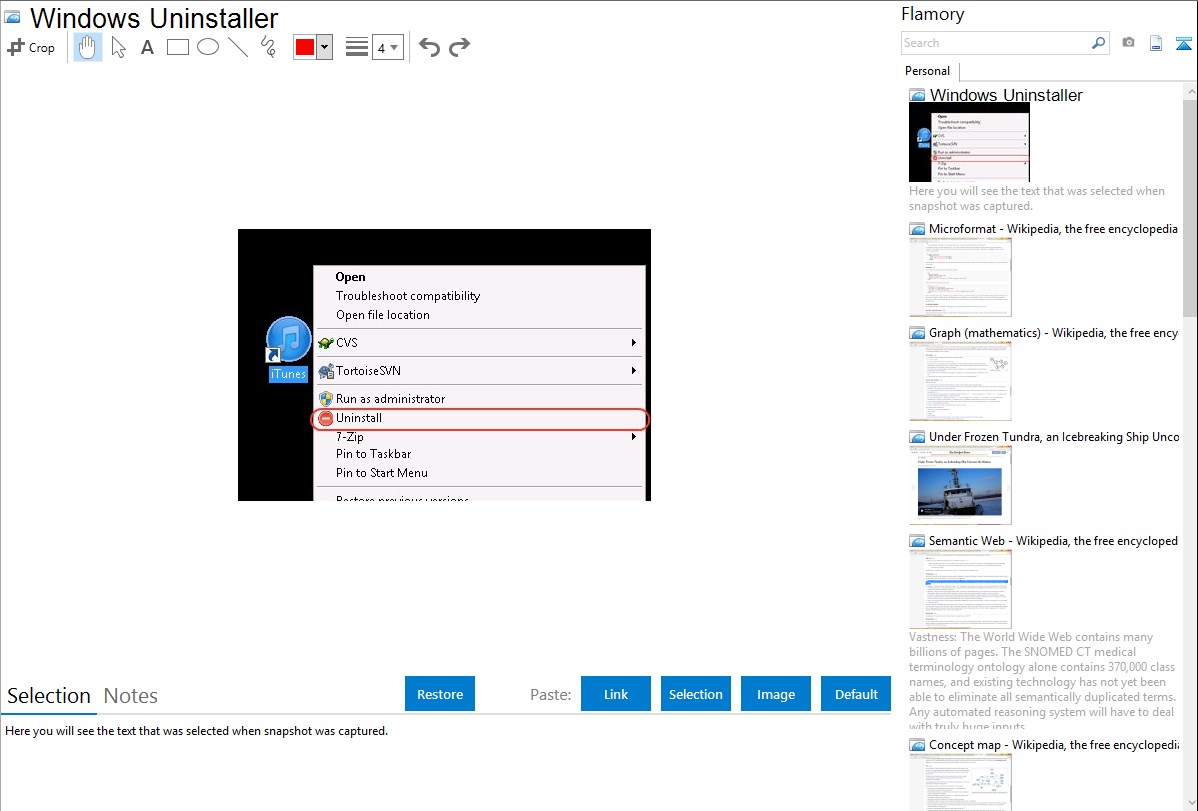Click the Flamory logo icon at top right

pos(1183,43)
